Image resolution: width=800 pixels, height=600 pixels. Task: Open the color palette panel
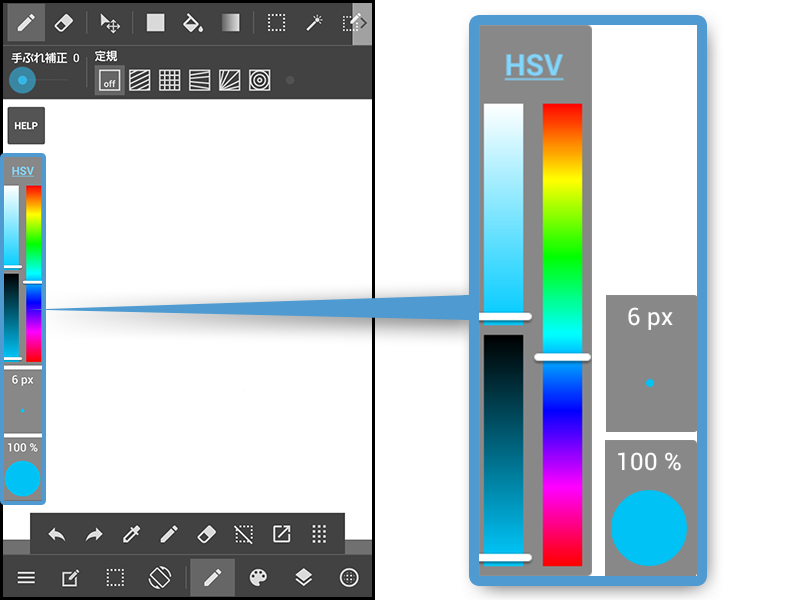pyautogui.click(x=258, y=578)
